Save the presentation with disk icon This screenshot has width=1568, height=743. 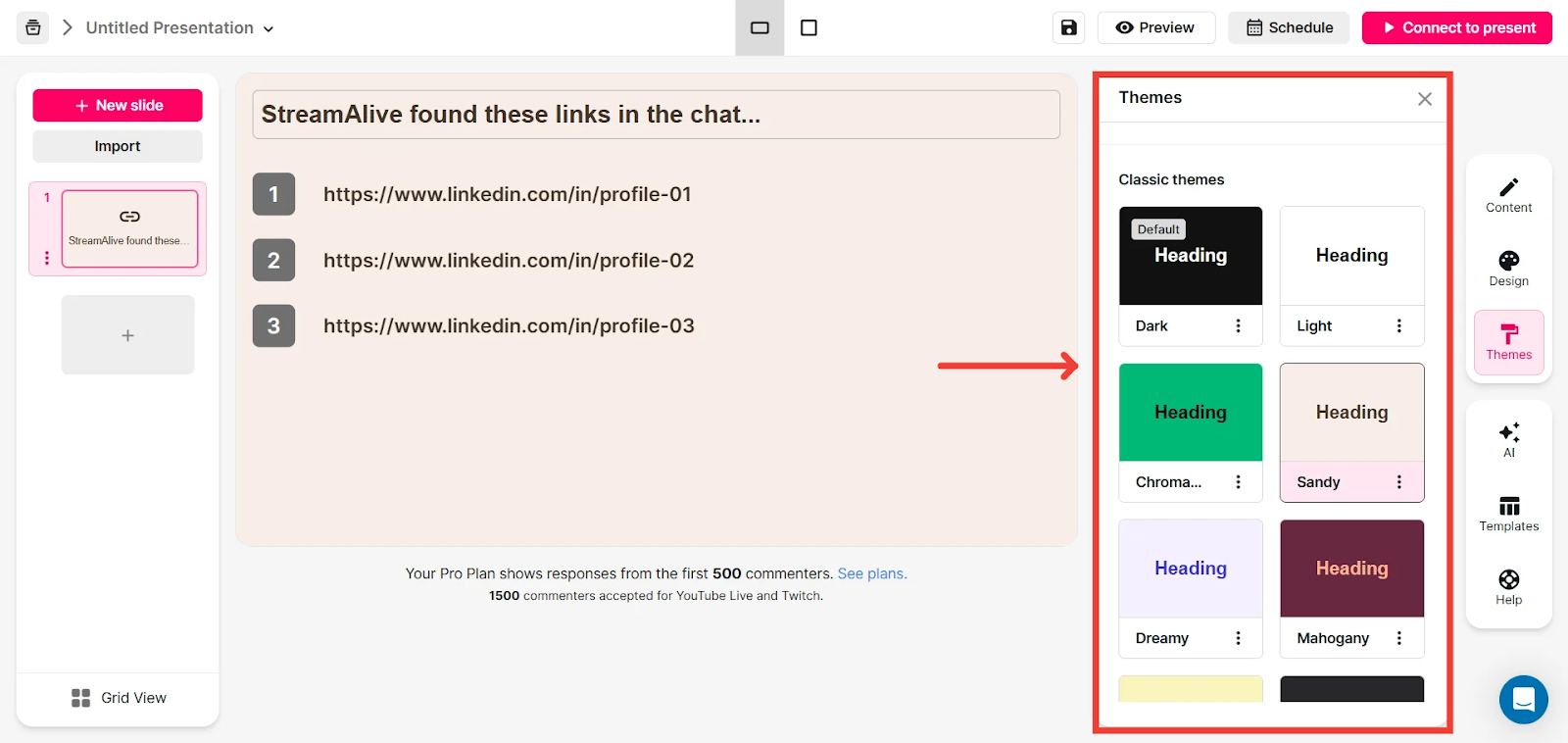pyautogui.click(x=1068, y=27)
